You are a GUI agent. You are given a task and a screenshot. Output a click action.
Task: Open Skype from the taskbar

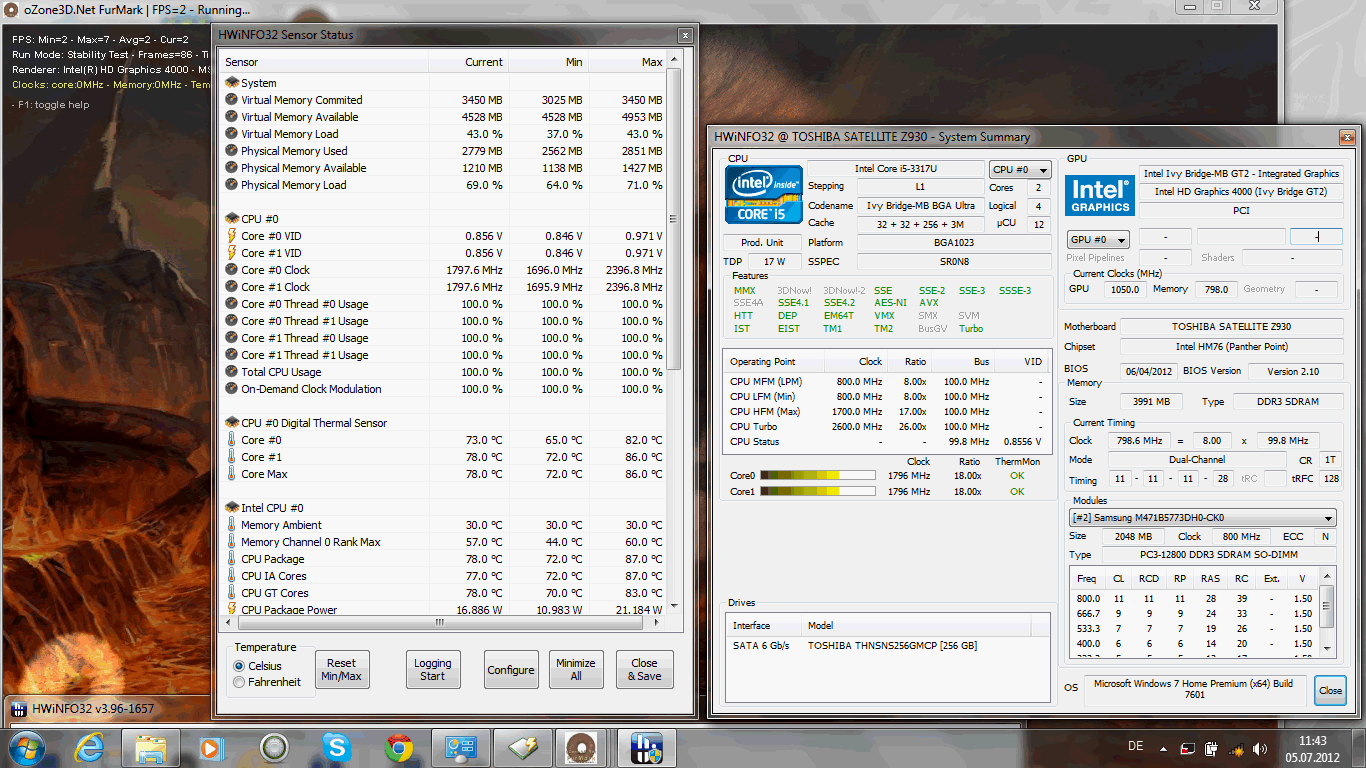point(337,747)
